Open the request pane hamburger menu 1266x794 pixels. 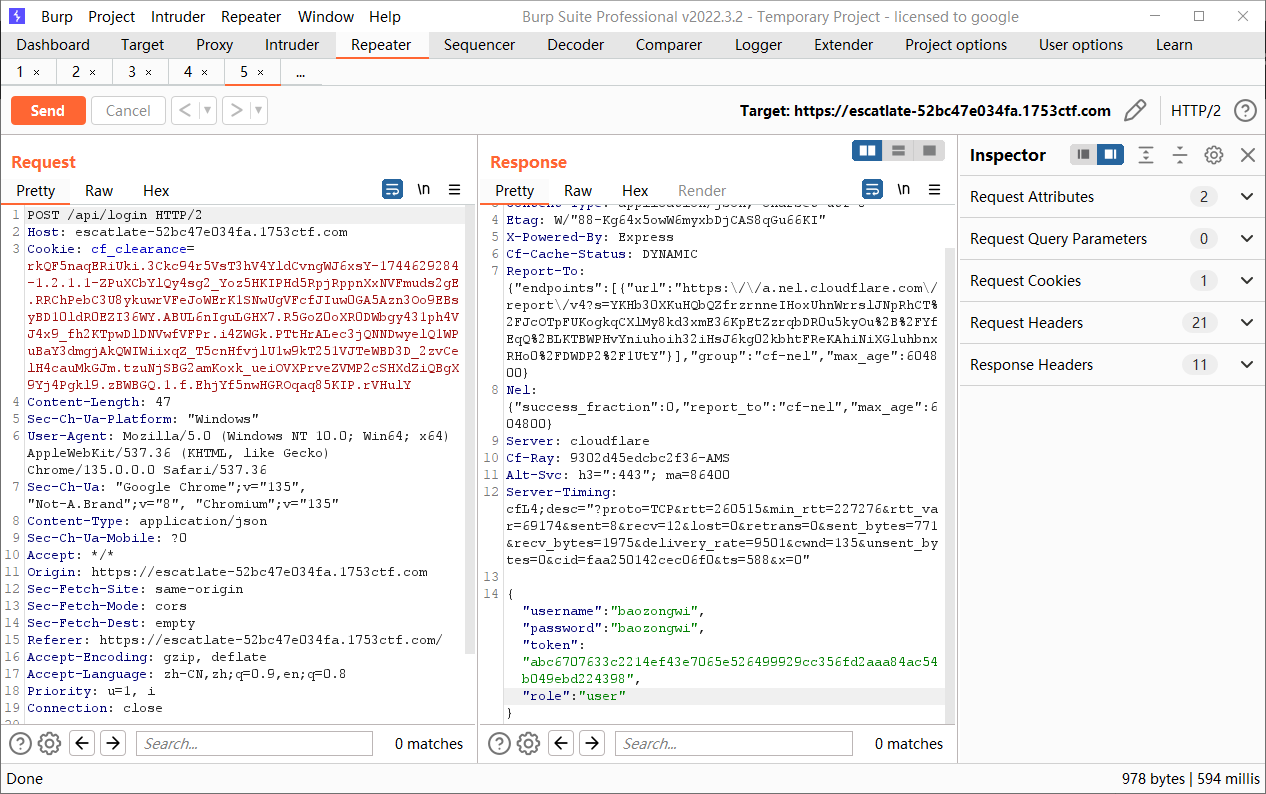pyautogui.click(x=454, y=190)
